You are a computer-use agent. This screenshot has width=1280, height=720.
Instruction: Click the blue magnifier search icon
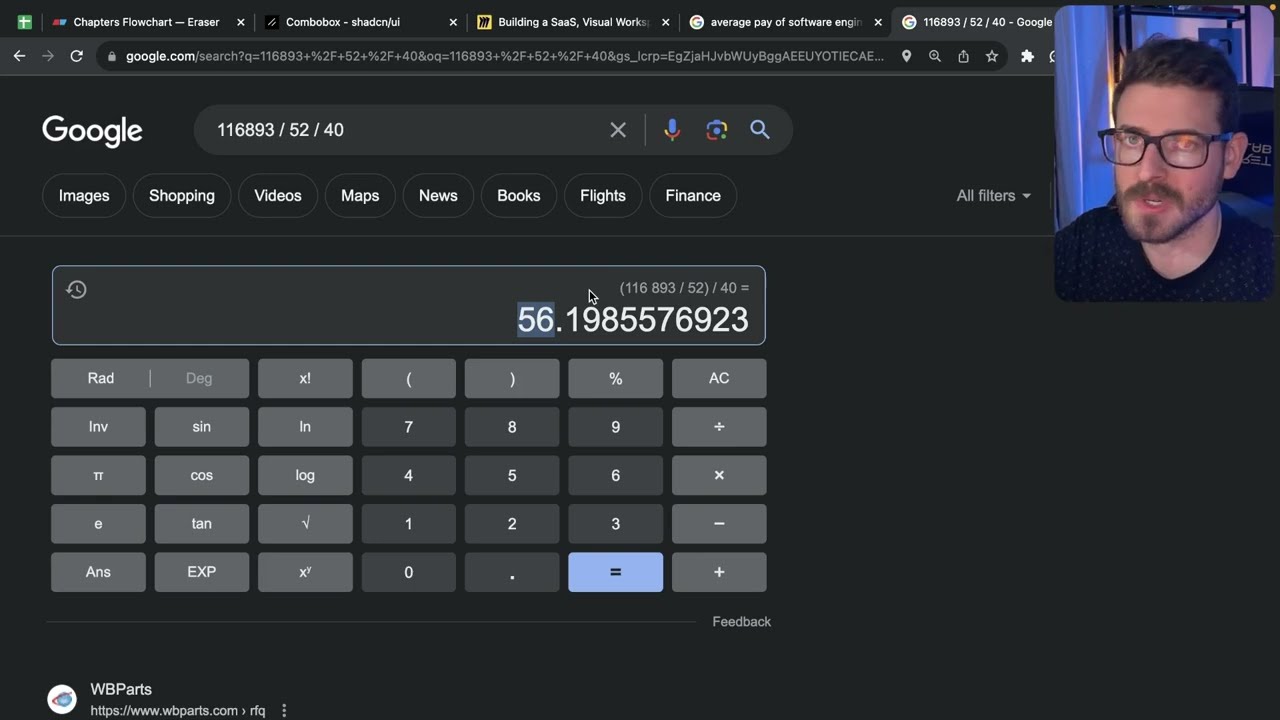(760, 130)
